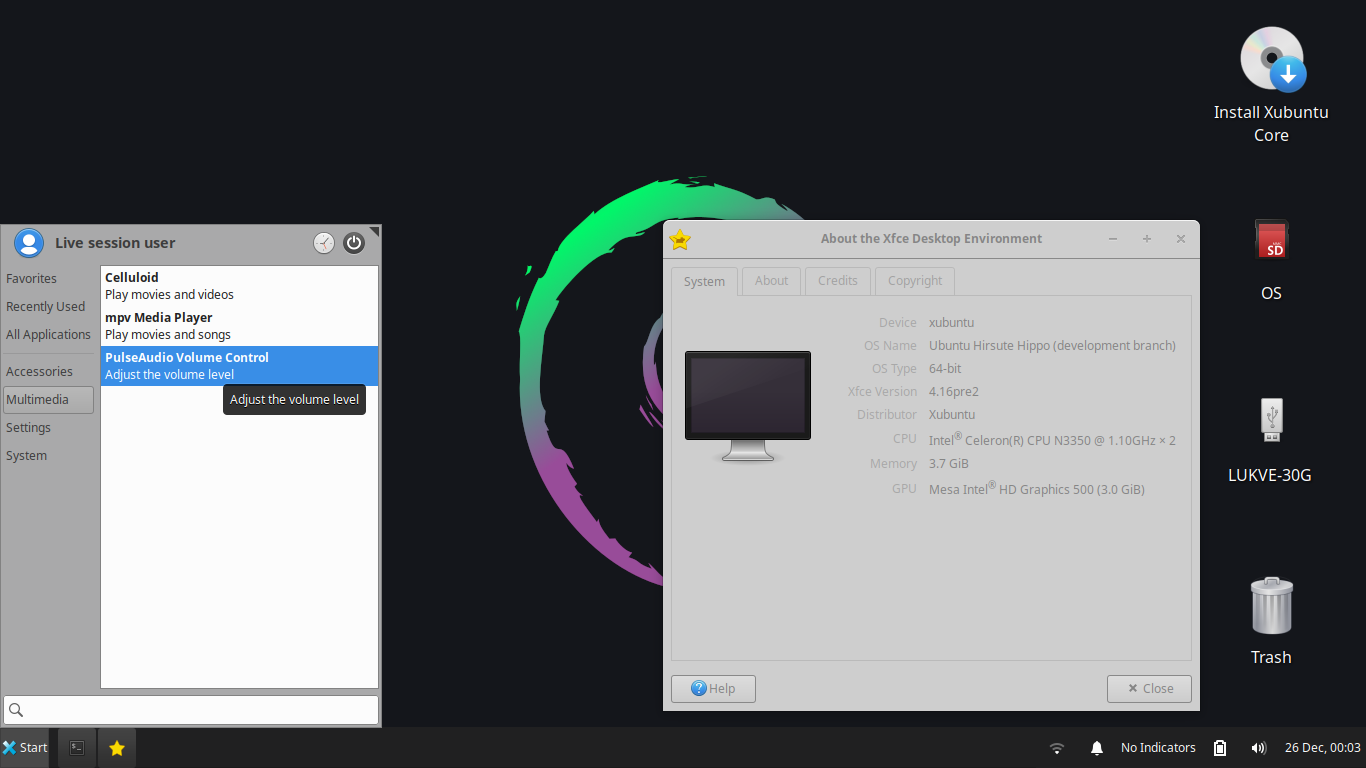Click the Device value xubuntu
Image resolution: width=1366 pixels, height=768 pixels.
[x=951, y=323]
